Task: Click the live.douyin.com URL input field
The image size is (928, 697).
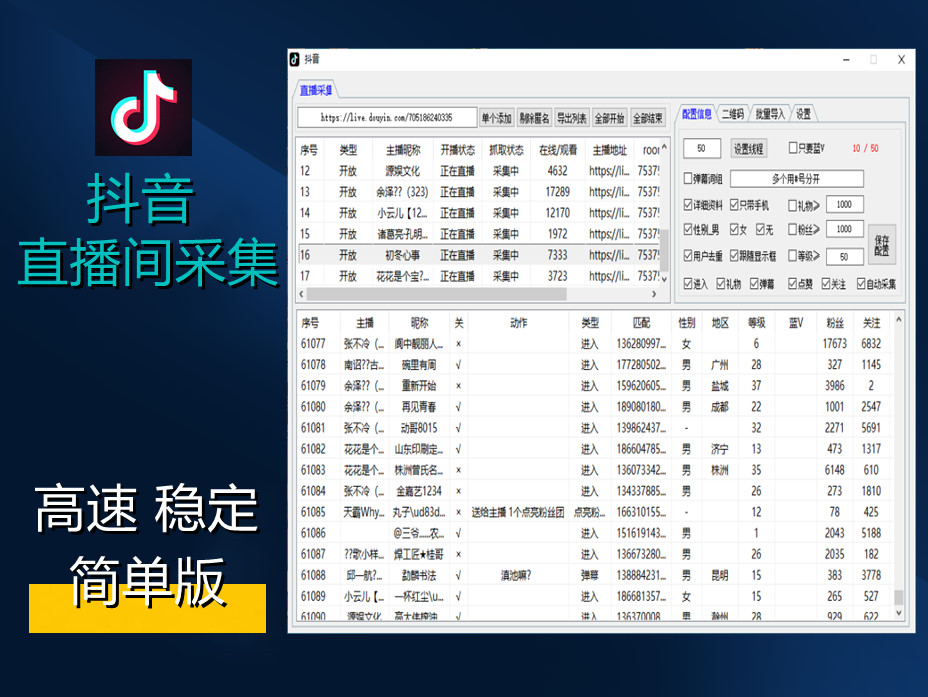Action: point(387,117)
